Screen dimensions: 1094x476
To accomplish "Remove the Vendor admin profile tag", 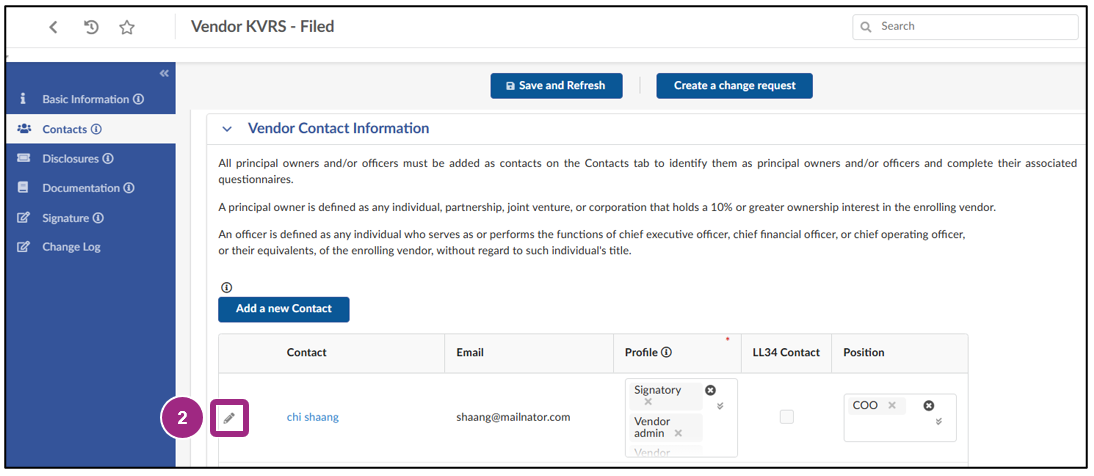I will pos(677,433).
